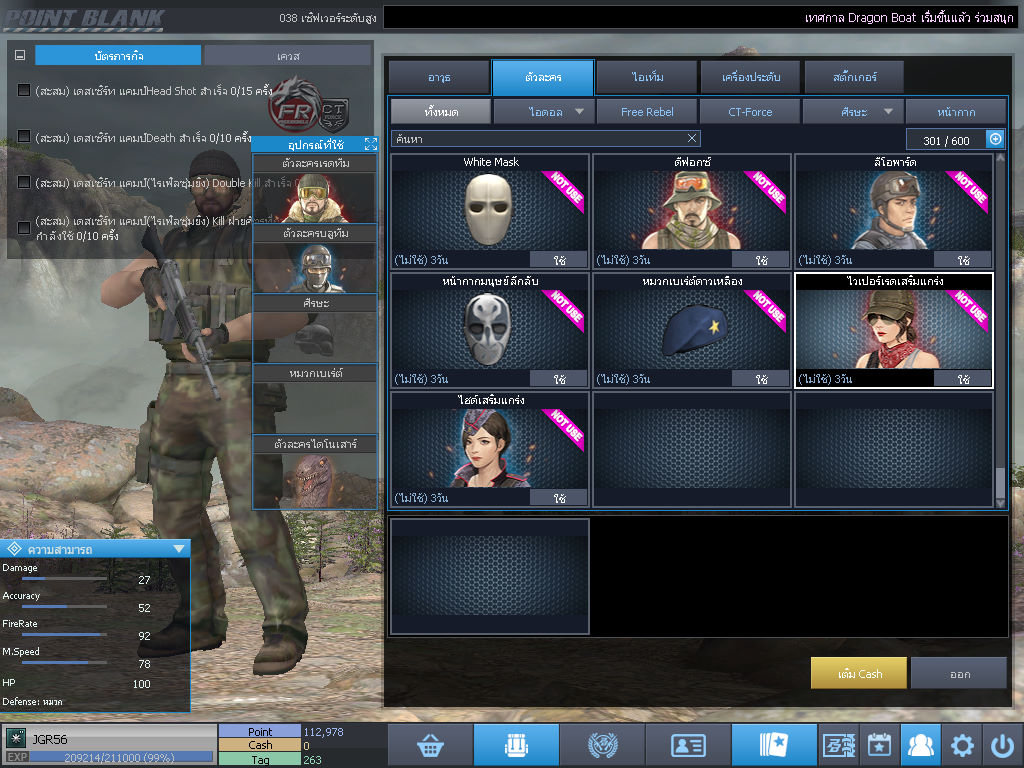Use the Hide reinforced character
Viewport: 1024px width, 768px height.
tap(558, 498)
